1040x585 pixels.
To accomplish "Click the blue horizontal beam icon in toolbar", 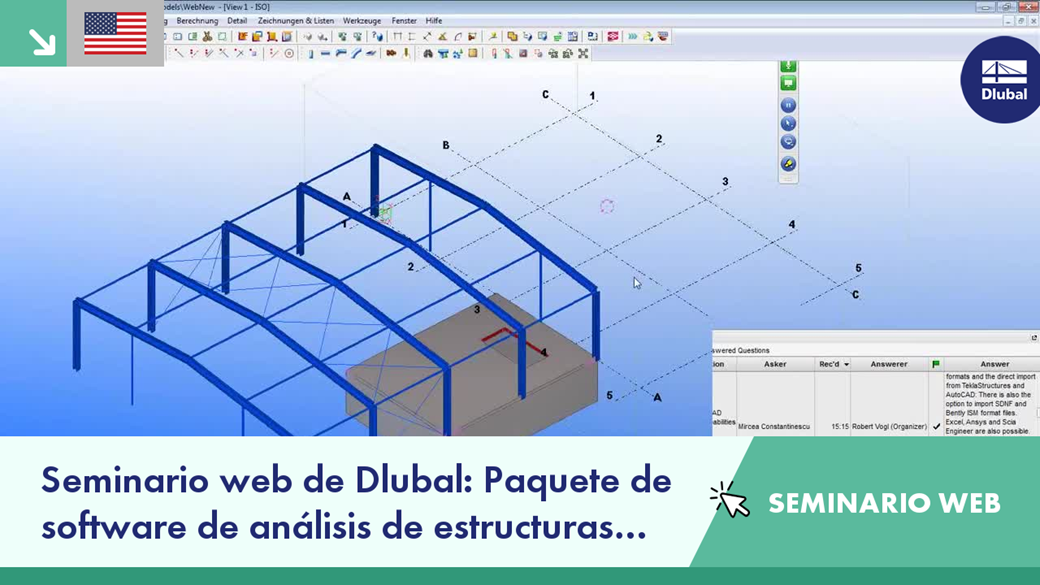I will (326, 54).
